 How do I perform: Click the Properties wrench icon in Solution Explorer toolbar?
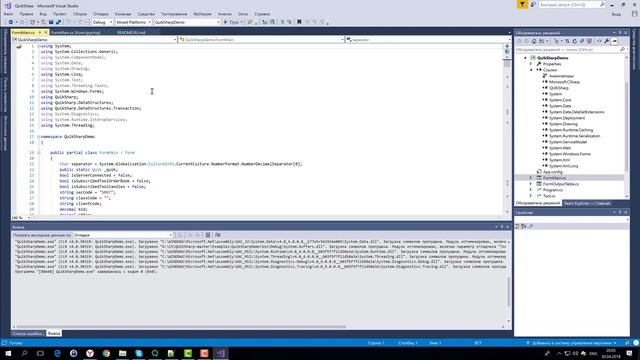[x=607, y=41]
